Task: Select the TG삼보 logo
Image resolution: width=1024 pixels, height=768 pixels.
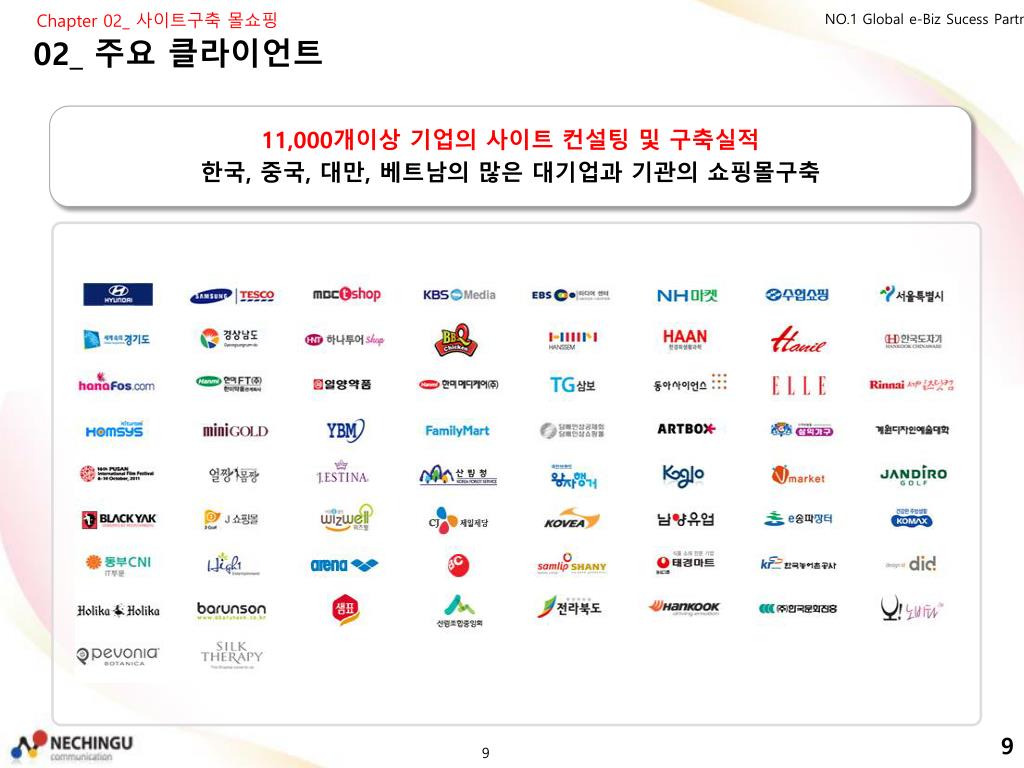Action: 573,385
